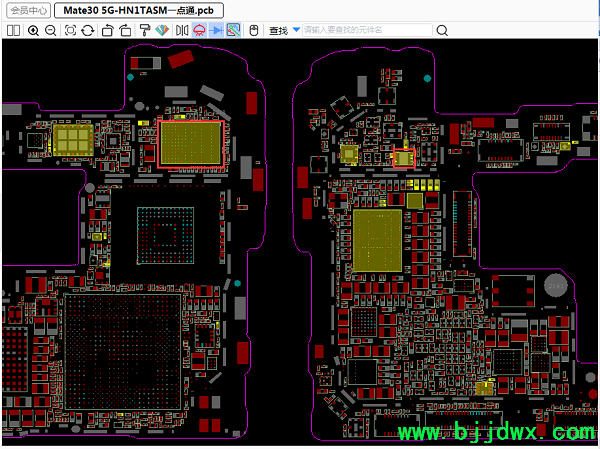Click the component name search field
This screenshot has width=600, height=449.
367,30
